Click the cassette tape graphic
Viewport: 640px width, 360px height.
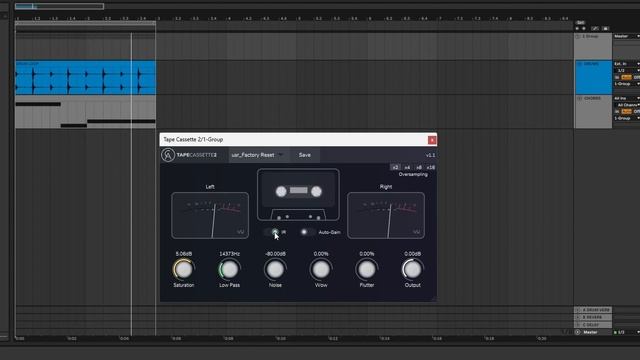point(298,195)
